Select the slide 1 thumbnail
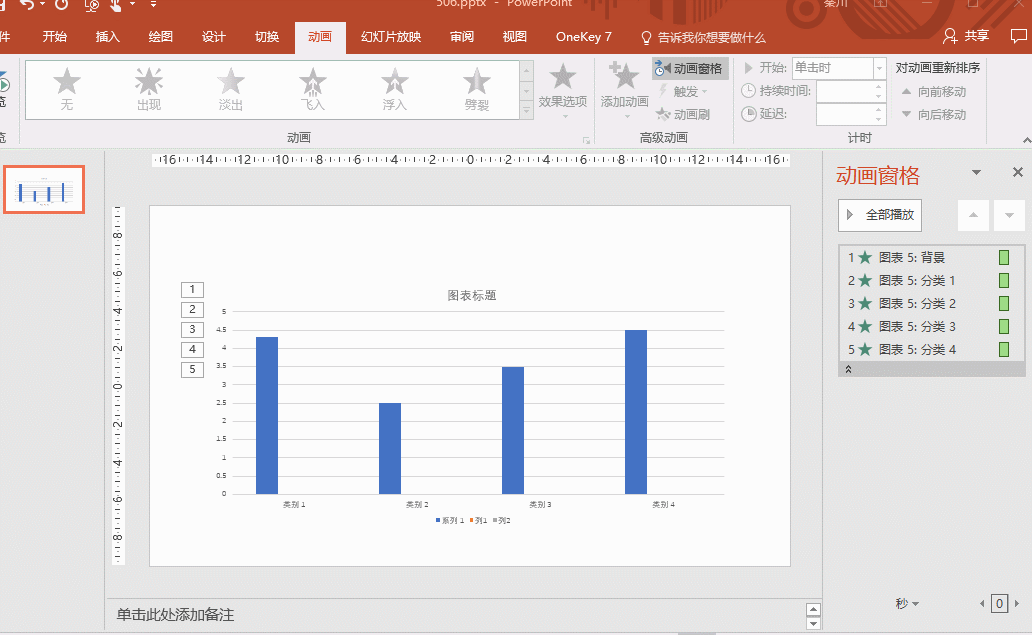The image size is (1032, 635). pos(44,190)
